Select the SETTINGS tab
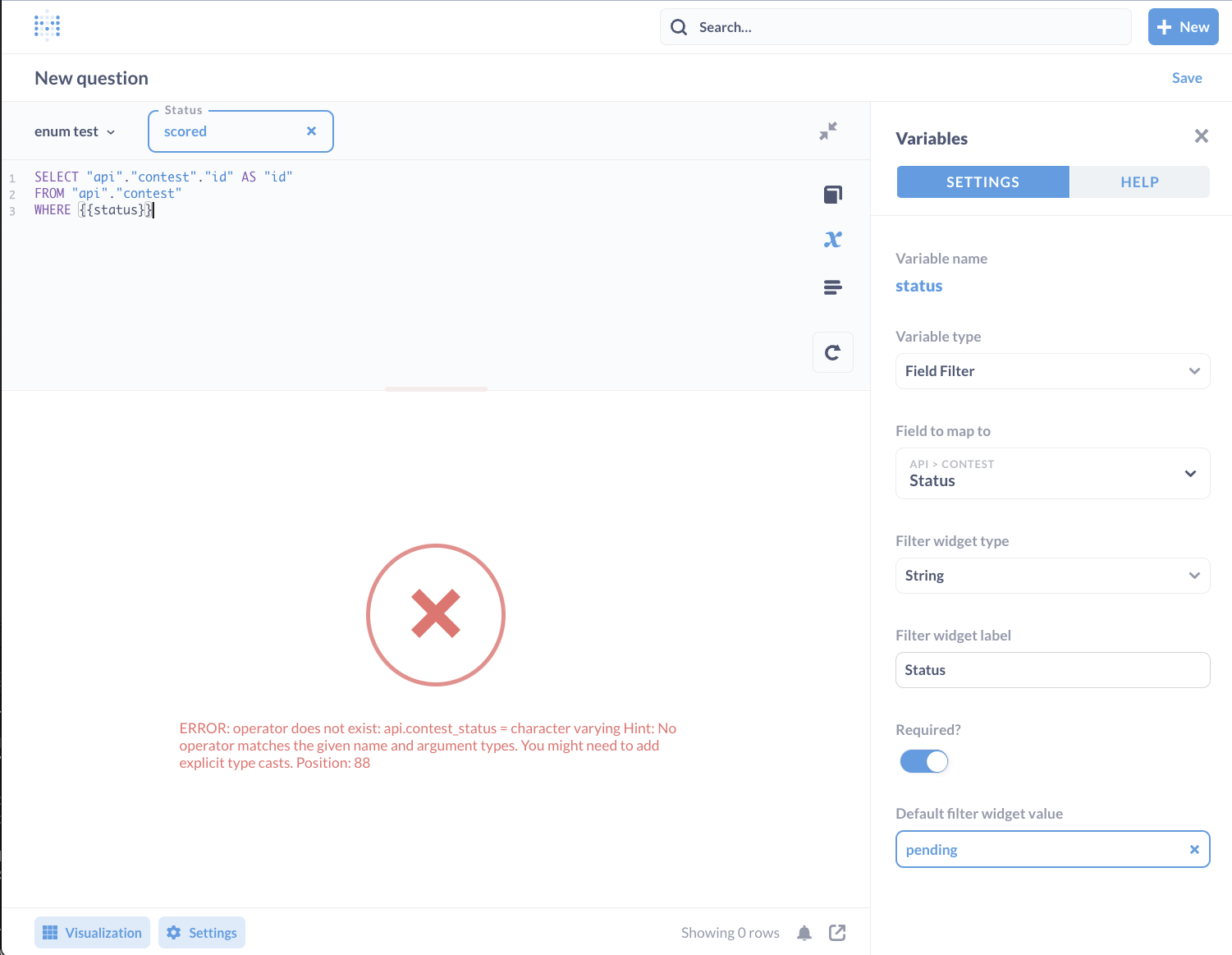 982,181
